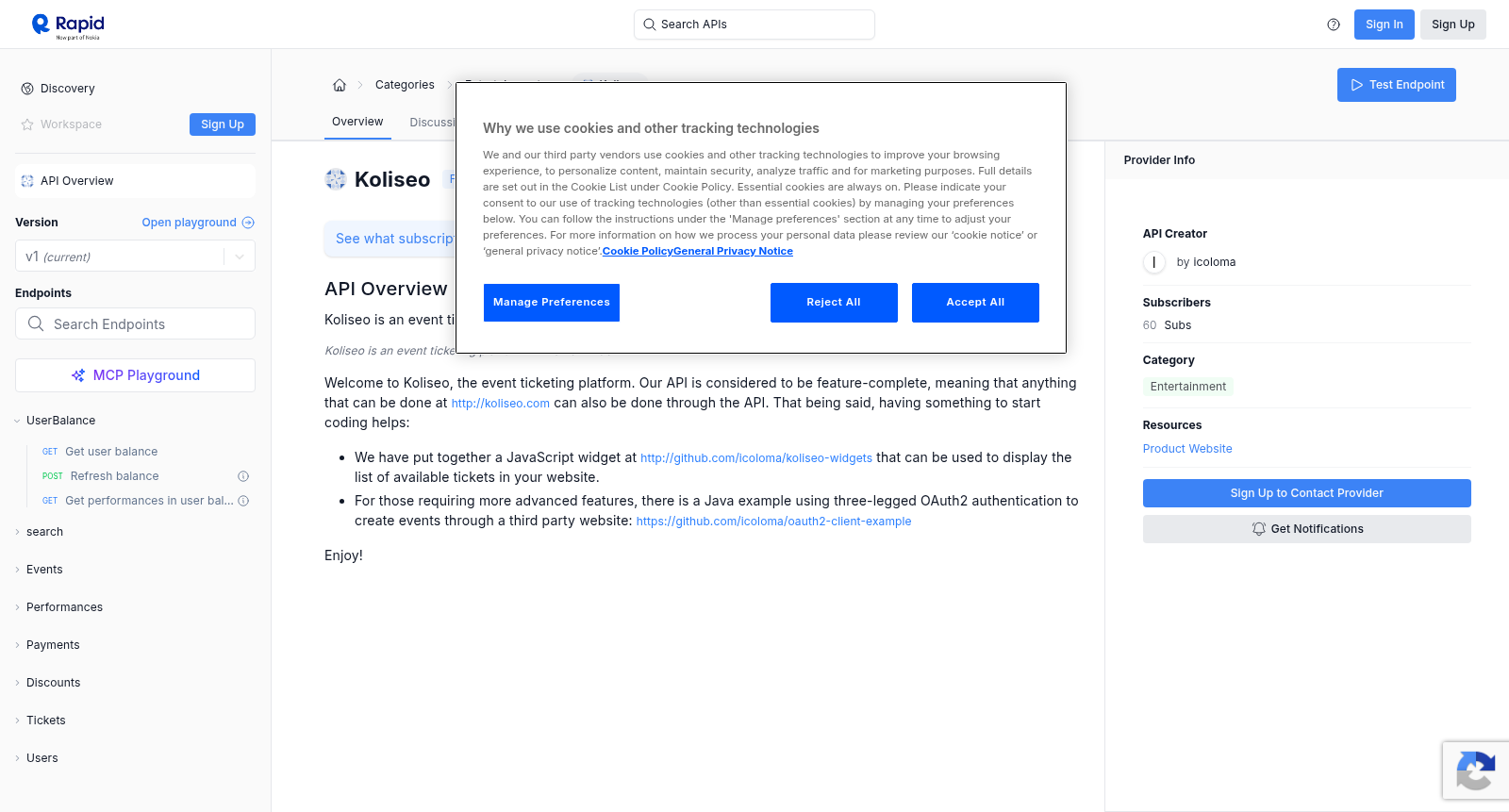
Task: Expand the Tickets endpoint group
Action: 46,721
